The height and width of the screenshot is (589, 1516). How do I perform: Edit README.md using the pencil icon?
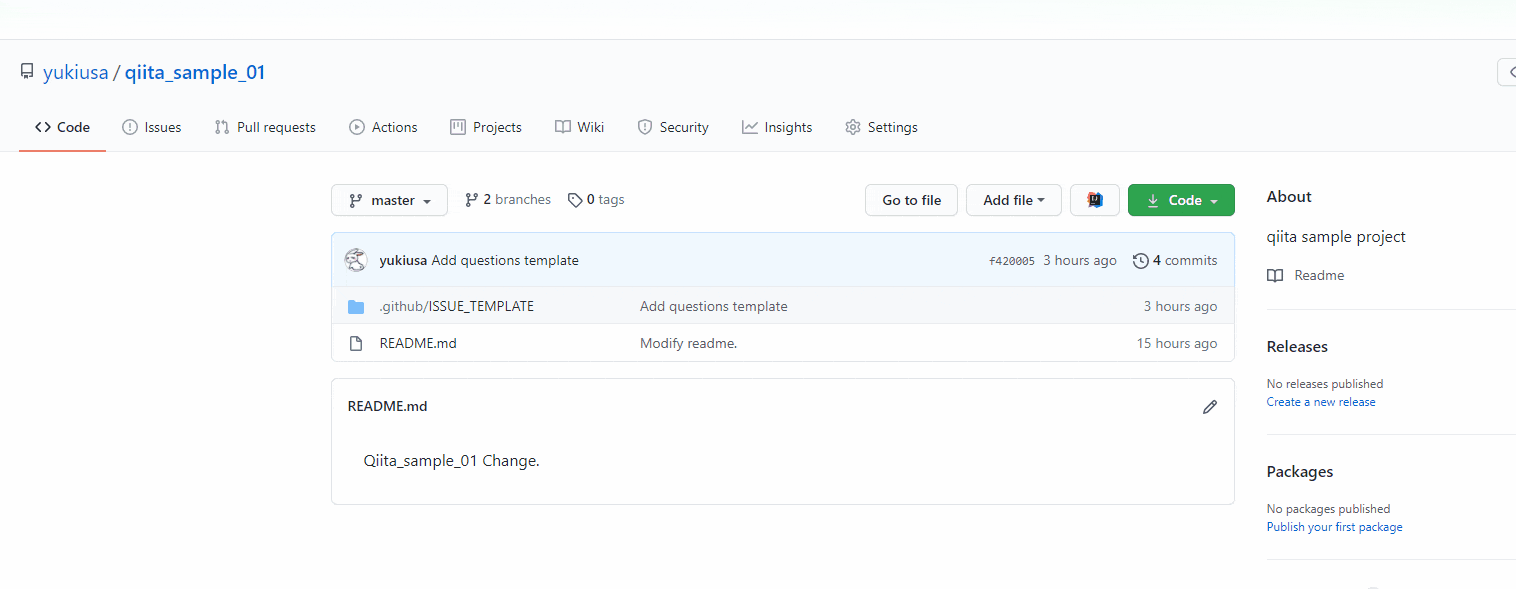click(x=1210, y=406)
